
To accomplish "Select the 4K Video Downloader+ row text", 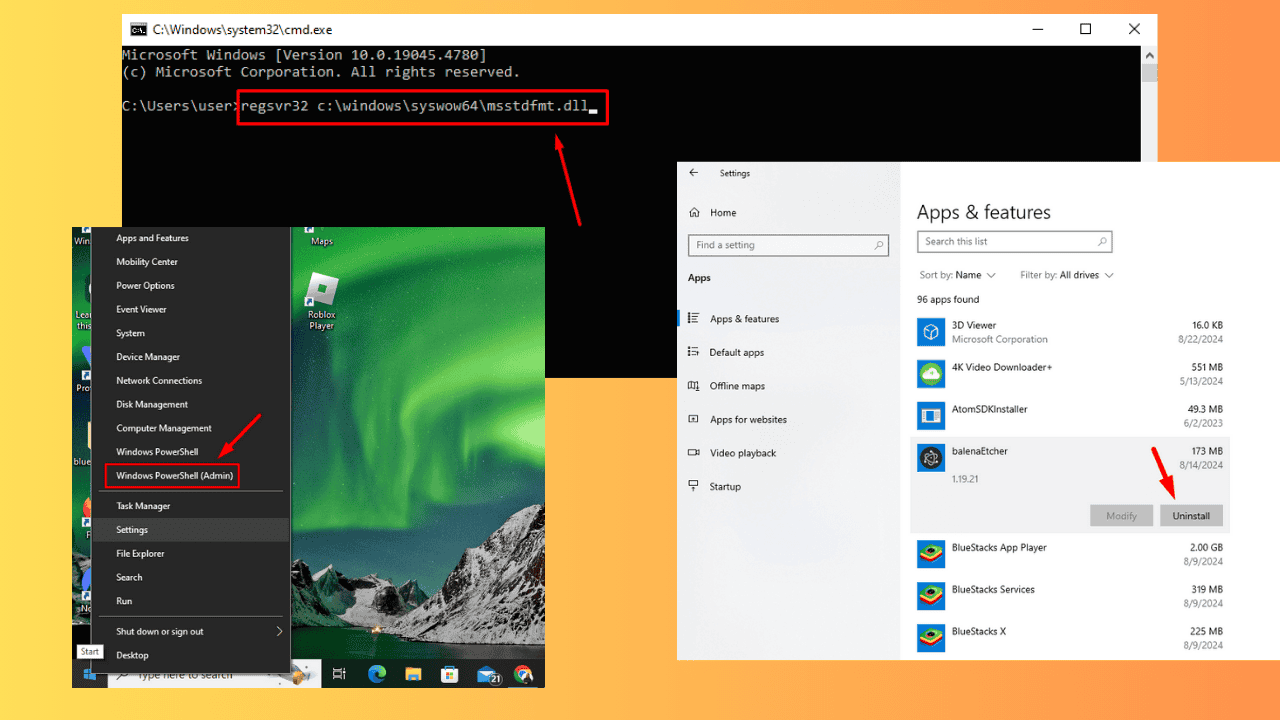I will 1001,367.
